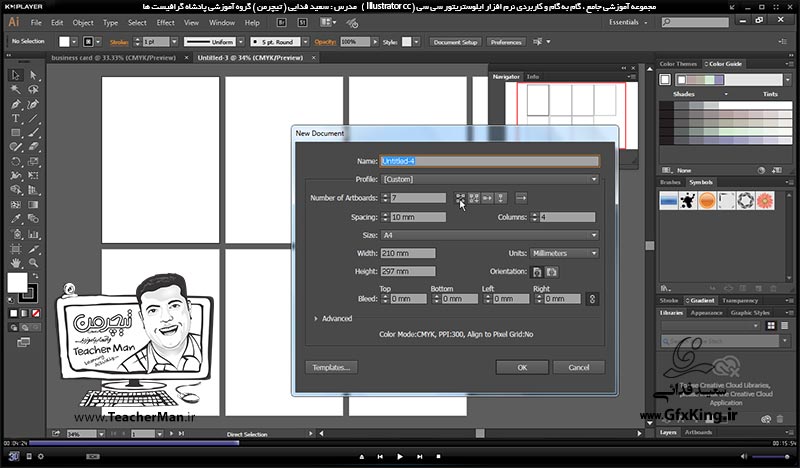Screen dimensions: 800x468
Task: Select landscape orientation button
Action: pos(552,272)
